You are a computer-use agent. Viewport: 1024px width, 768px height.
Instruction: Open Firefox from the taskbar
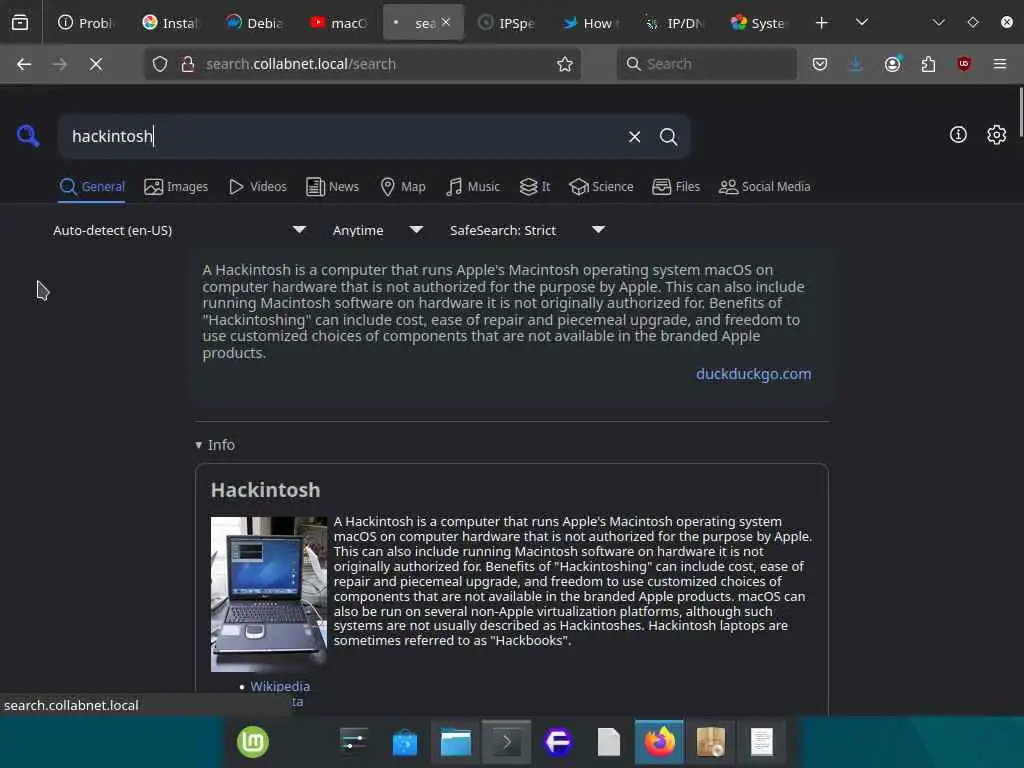coord(659,743)
